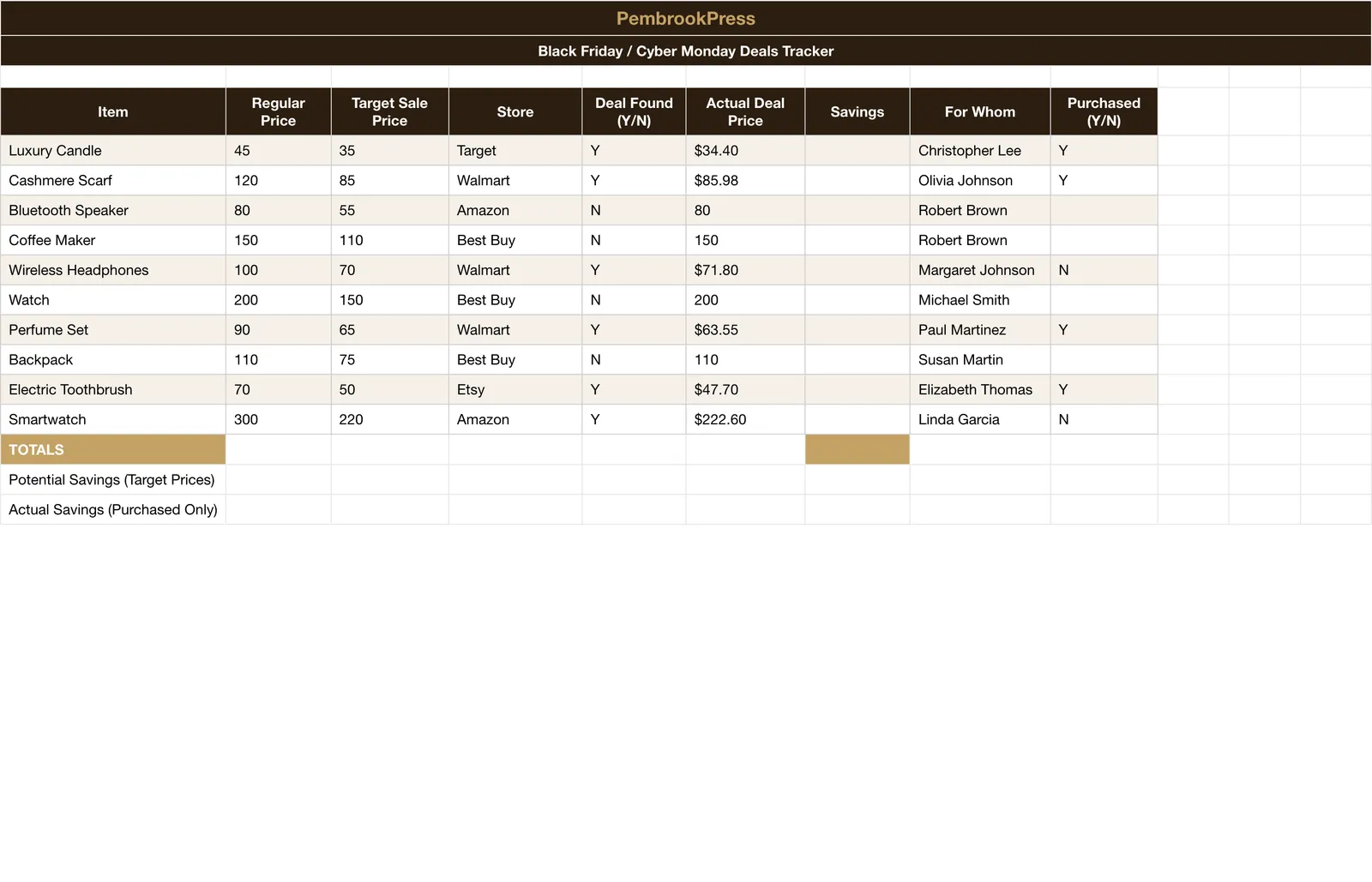Click Smartwatch actual deal price $222.60
Image resolution: width=1372 pixels, height=882 pixels.
pyautogui.click(x=745, y=419)
